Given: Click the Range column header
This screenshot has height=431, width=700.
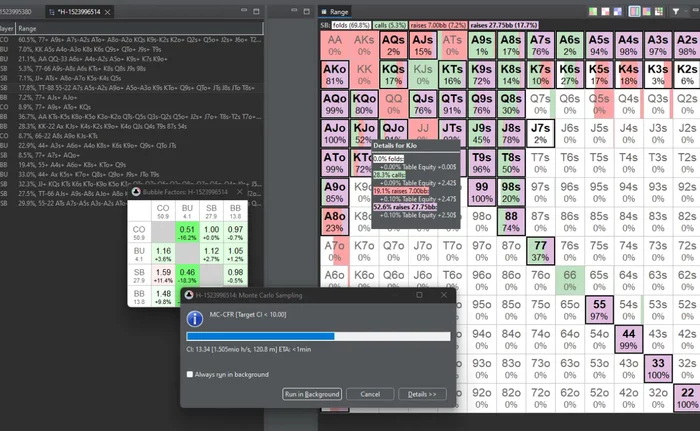Looking at the screenshot, I should click(x=139, y=29).
